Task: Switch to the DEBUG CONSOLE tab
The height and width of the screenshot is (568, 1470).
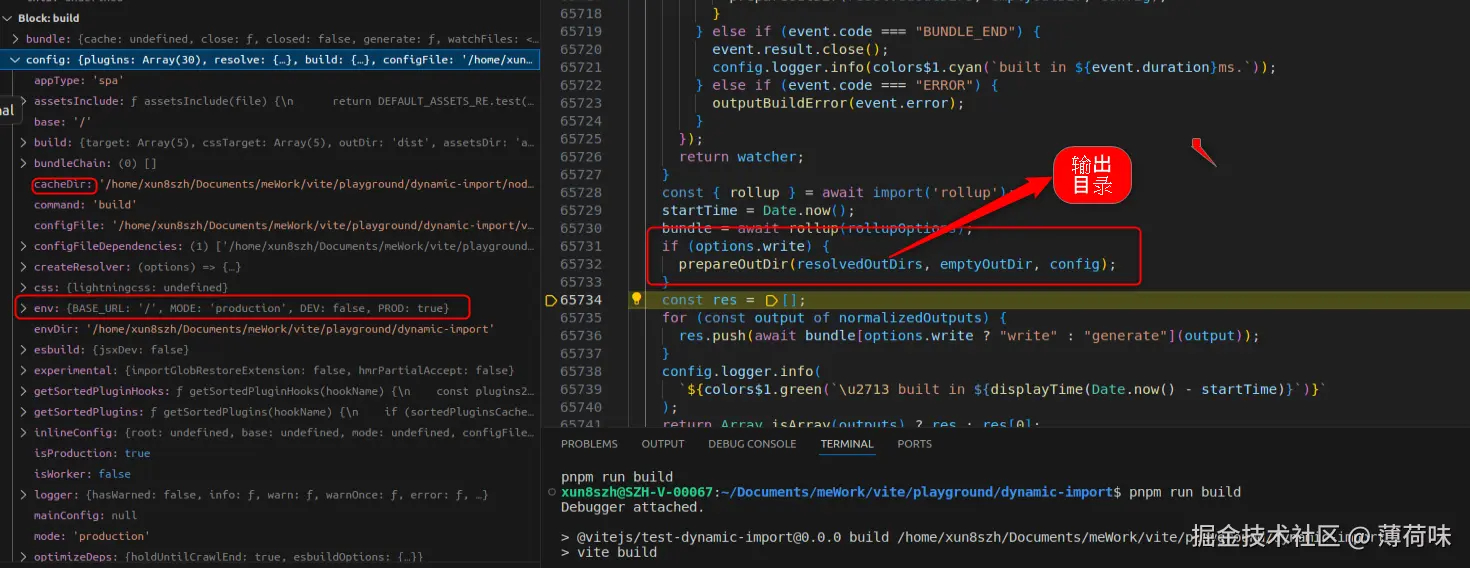Action: [752, 444]
